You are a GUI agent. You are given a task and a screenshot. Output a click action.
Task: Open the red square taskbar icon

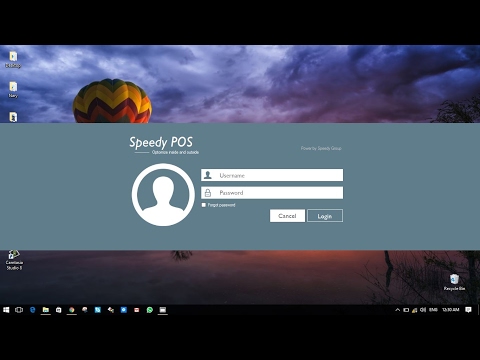[x=137, y=310]
